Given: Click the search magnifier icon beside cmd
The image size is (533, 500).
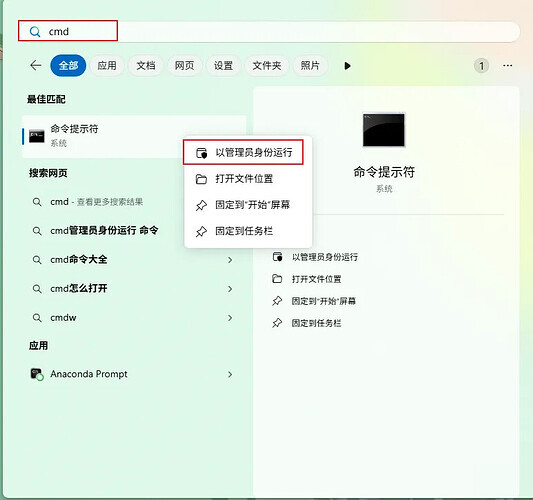Looking at the screenshot, I should point(35,32).
